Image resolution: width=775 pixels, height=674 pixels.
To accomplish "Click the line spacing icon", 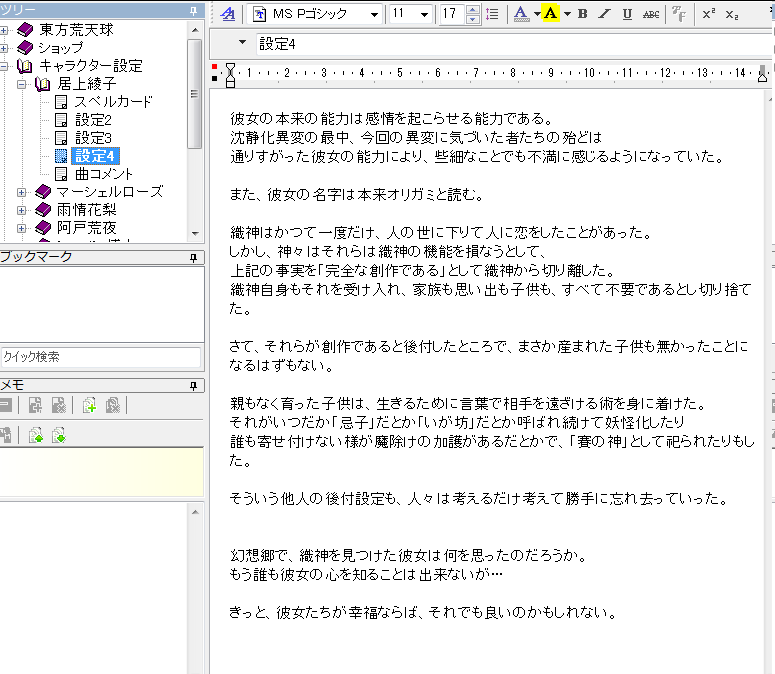I will tap(492, 14).
